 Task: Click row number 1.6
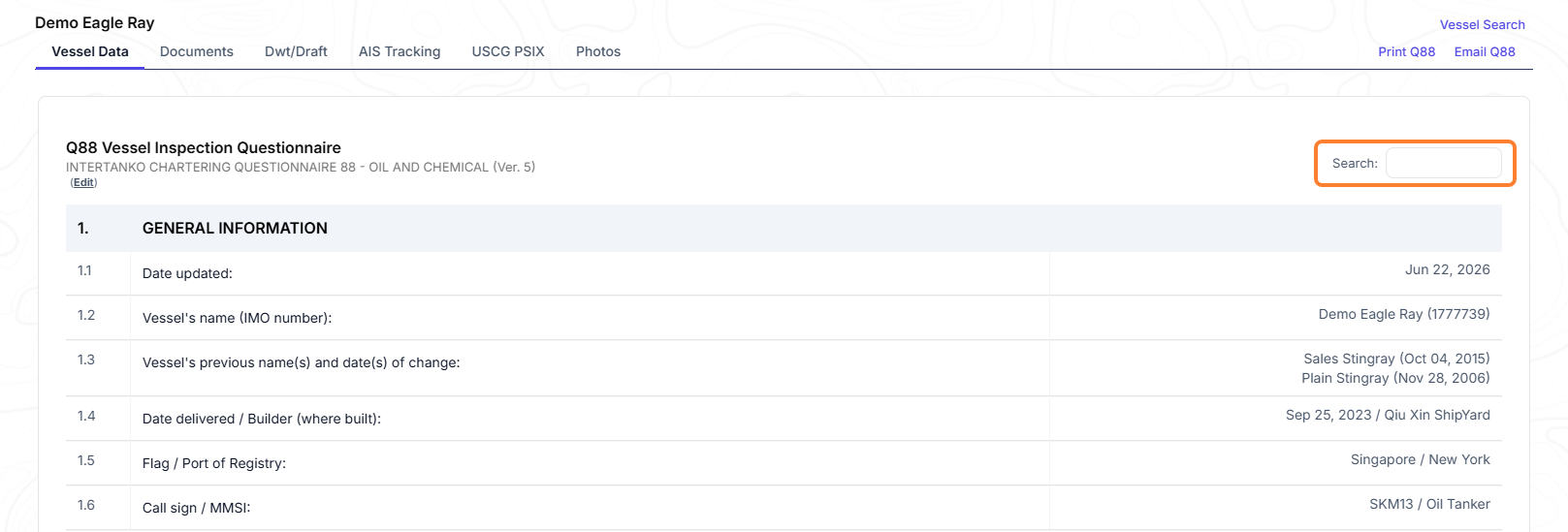click(86, 505)
